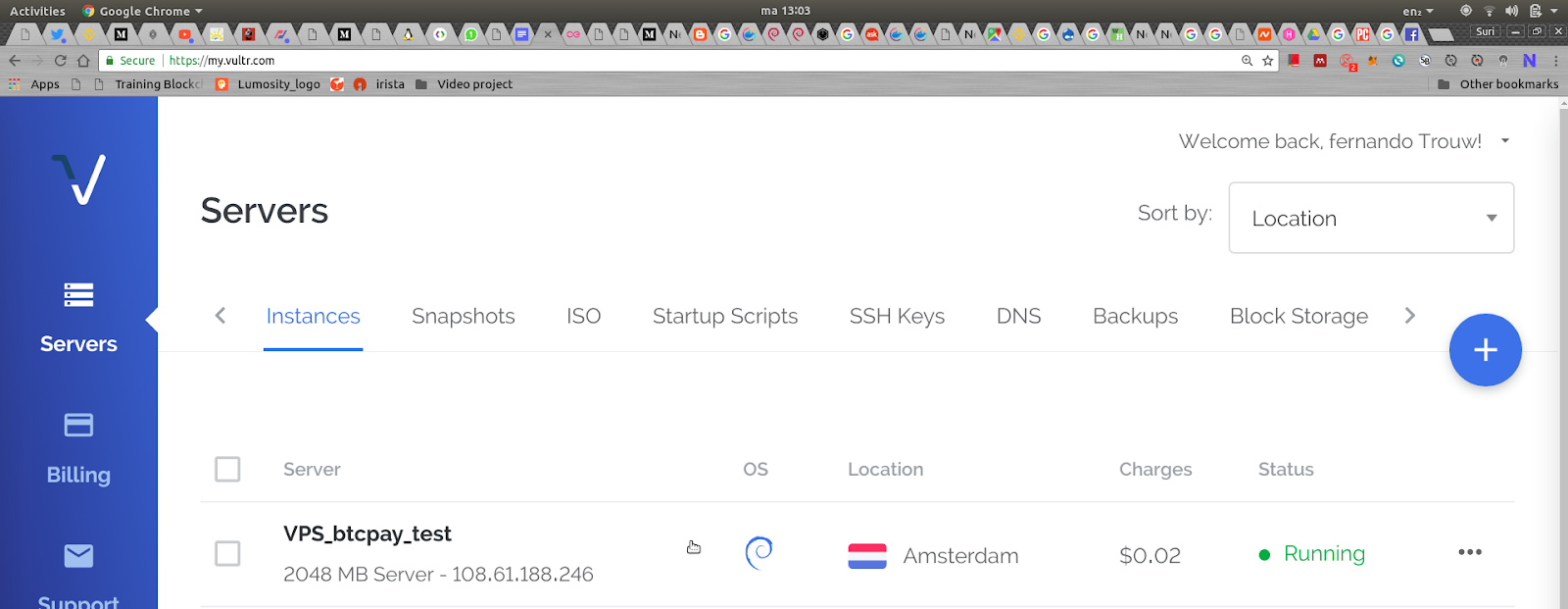Open the Google Chrome app menu in the top bar
This screenshot has width=1568, height=609.
tap(143, 11)
